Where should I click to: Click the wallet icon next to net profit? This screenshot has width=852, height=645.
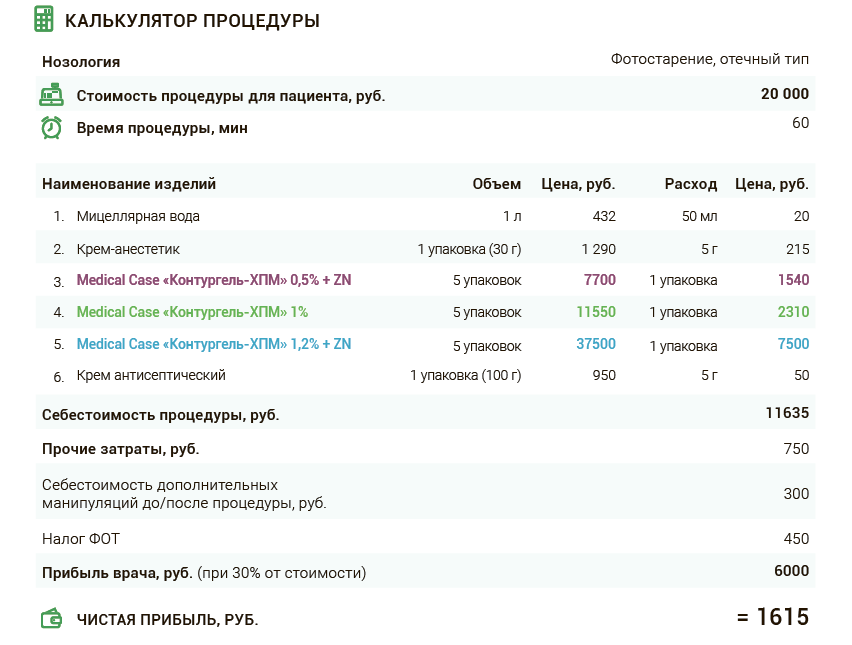pyautogui.click(x=52, y=618)
